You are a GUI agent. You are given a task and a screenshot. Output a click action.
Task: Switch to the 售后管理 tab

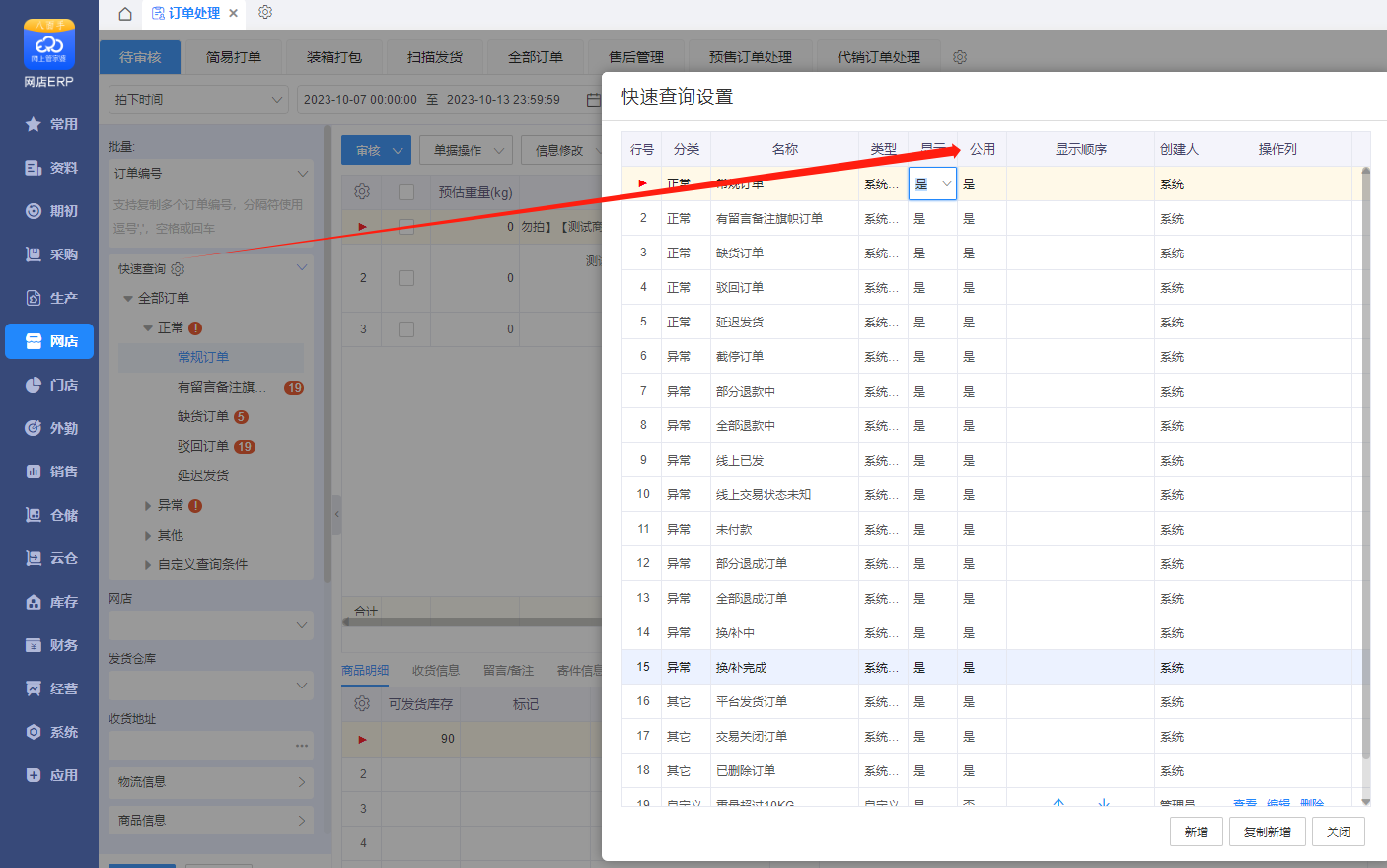636,57
